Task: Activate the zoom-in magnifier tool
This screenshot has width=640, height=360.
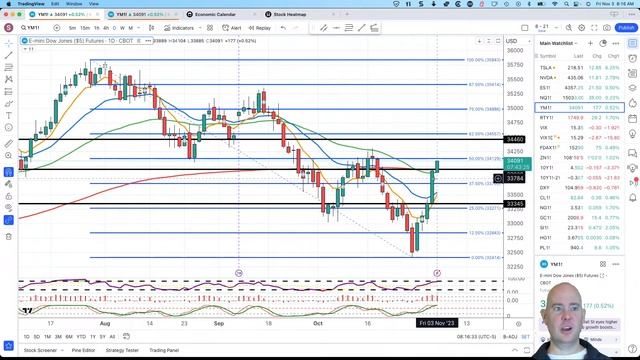Action: [x=9, y=156]
